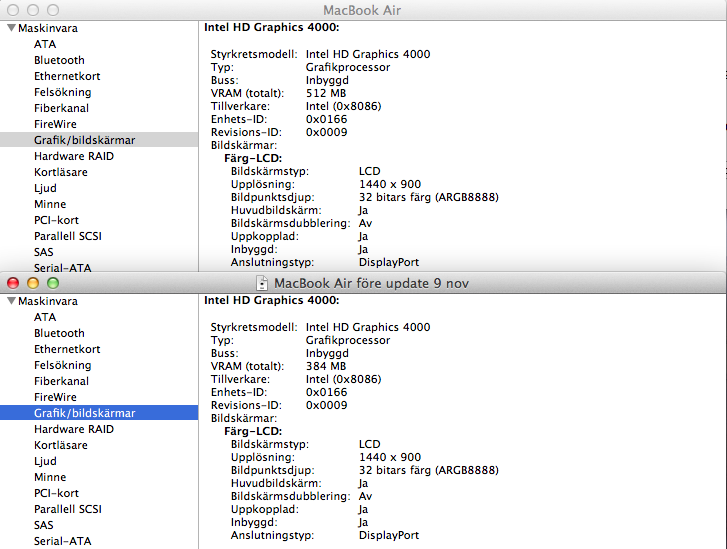Screen dimensions: 727x549
Task: Collapse Maskinvara in the lower 'före update' window
Action: pos(12,301)
